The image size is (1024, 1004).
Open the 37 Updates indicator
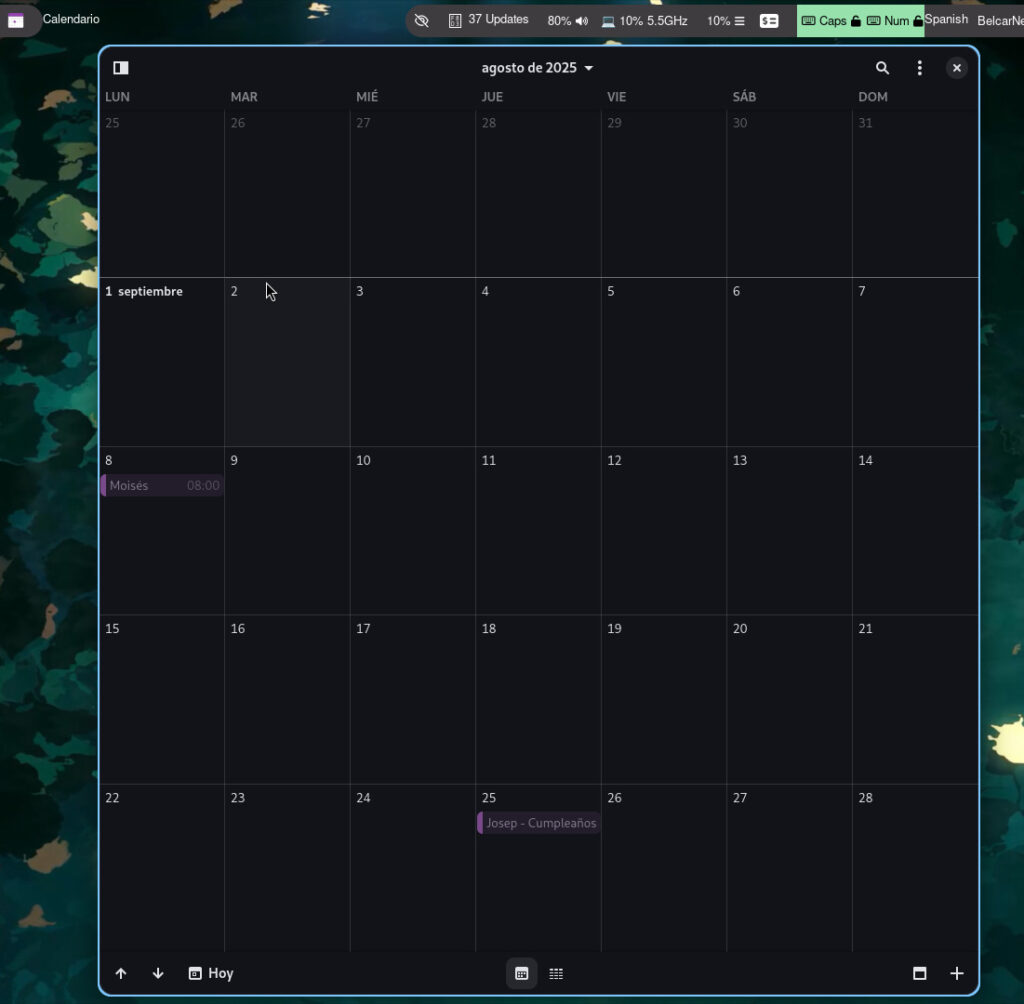pyautogui.click(x=489, y=20)
